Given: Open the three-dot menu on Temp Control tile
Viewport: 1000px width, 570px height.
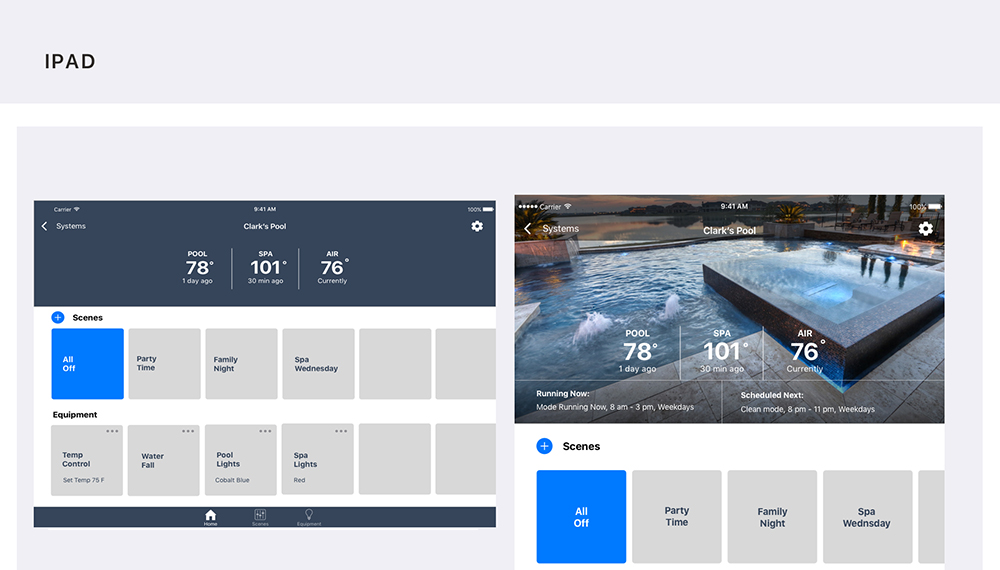Looking at the screenshot, I should pyautogui.click(x=112, y=431).
